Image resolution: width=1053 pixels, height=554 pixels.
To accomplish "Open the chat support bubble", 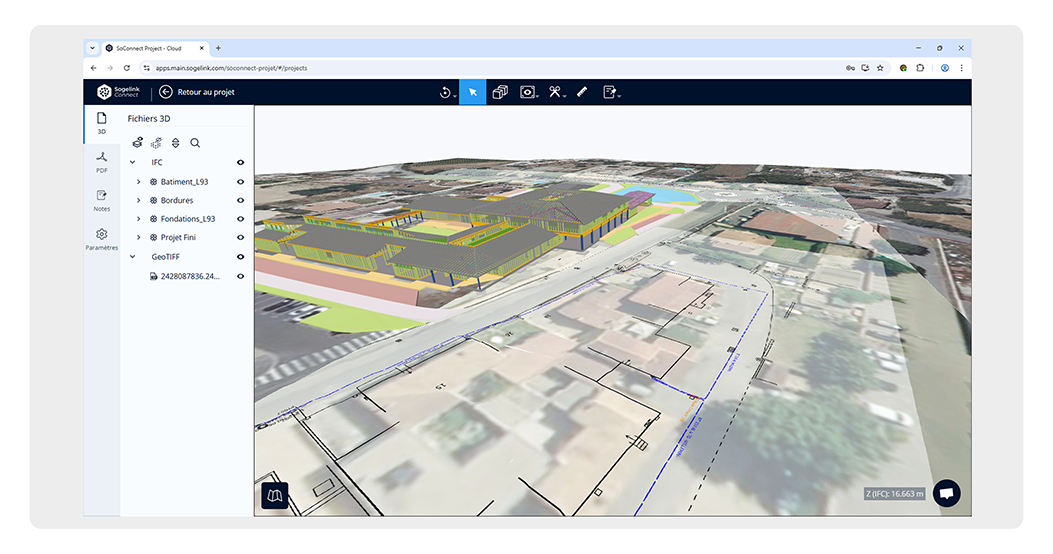I will [x=946, y=493].
